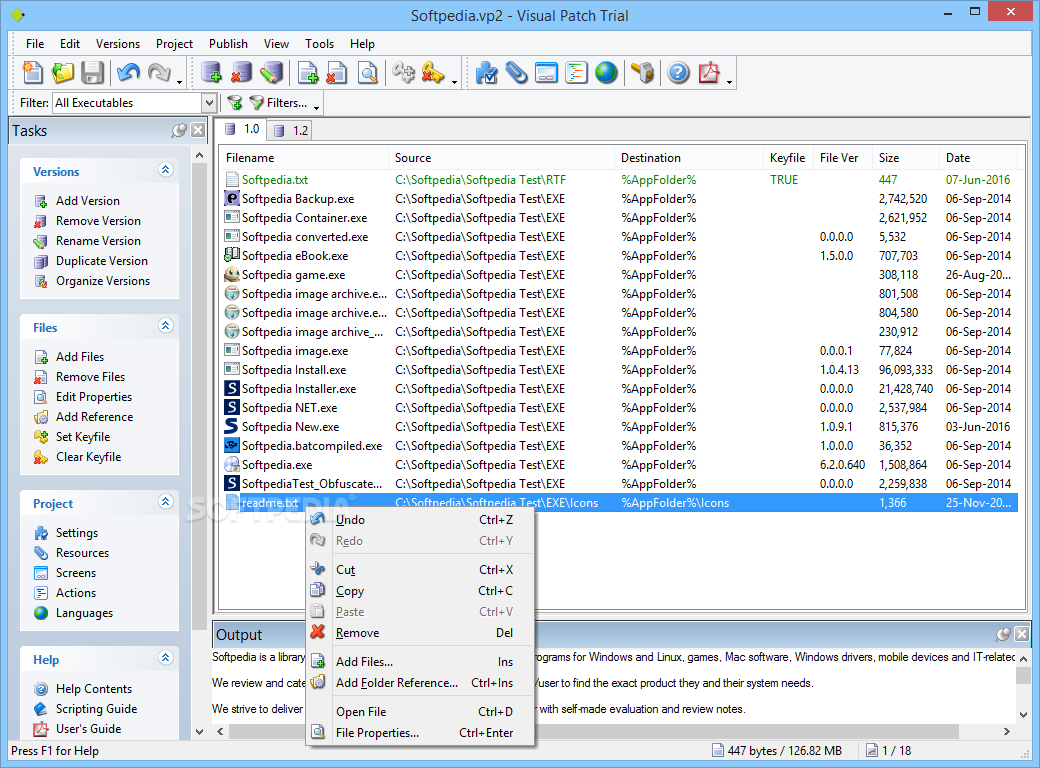Image resolution: width=1040 pixels, height=768 pixels.
Task: Click the Remove Files page-x toolbar icon
Action: pos(337,73)
